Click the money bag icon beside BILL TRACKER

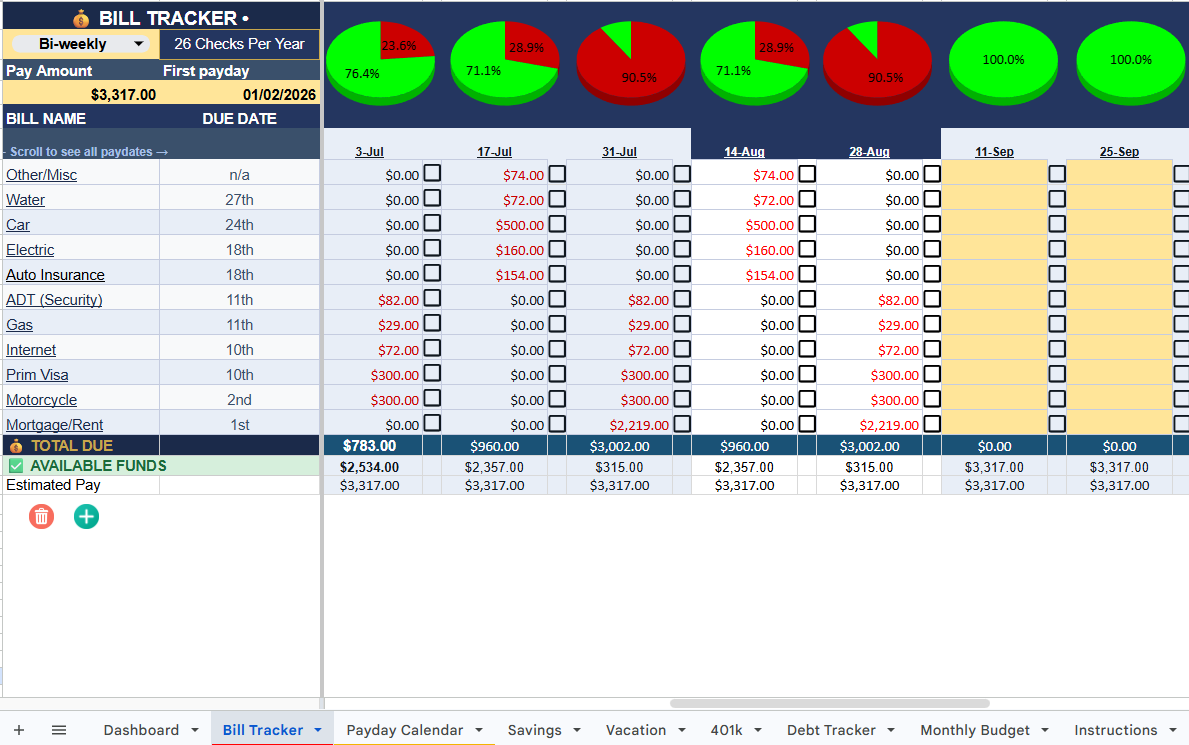coord(81,18)
